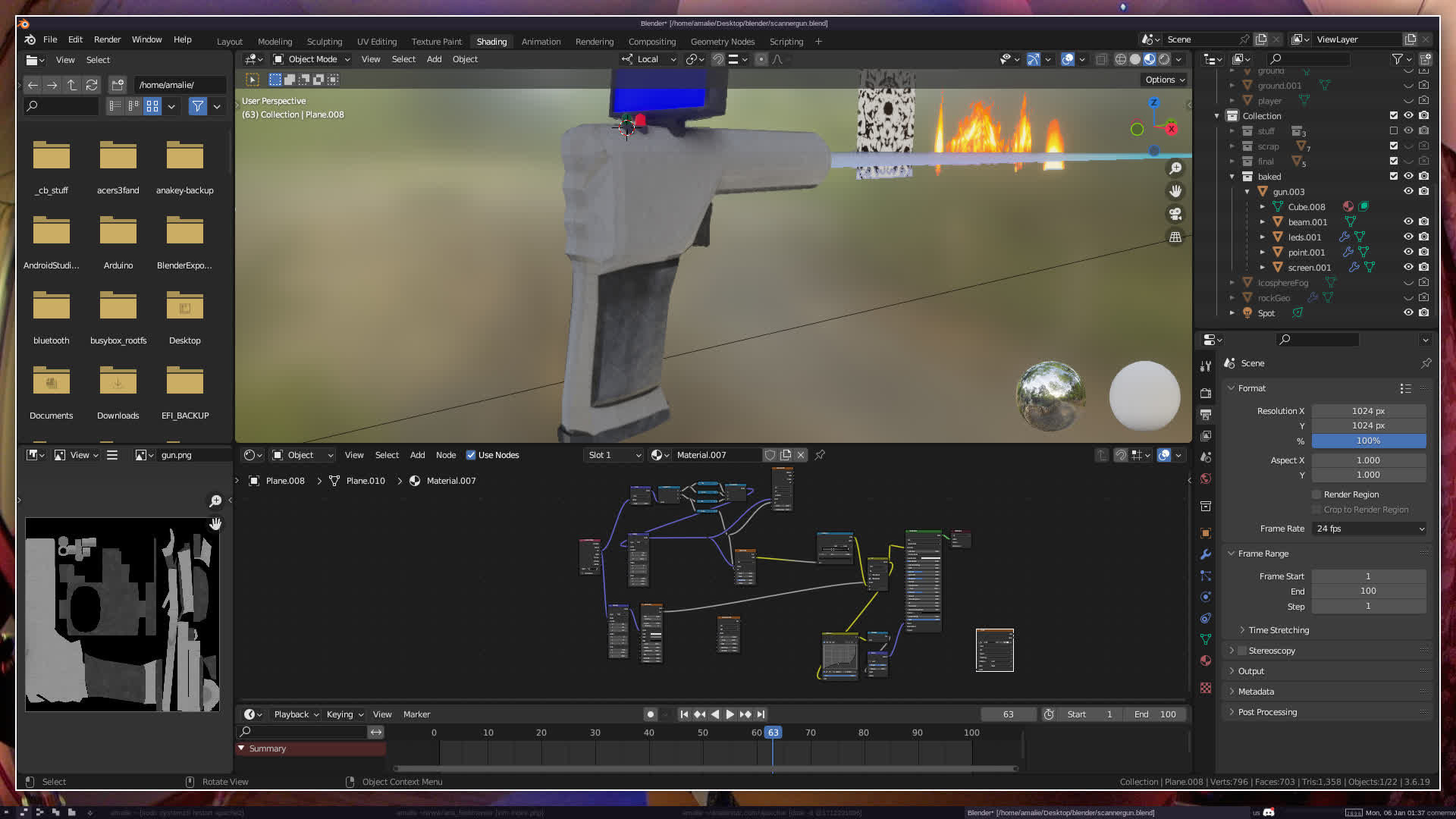This screenshot has width=1456, height=819.
Task: Switch to the Animation workspace tab
Action: click(x=541, y=42)
